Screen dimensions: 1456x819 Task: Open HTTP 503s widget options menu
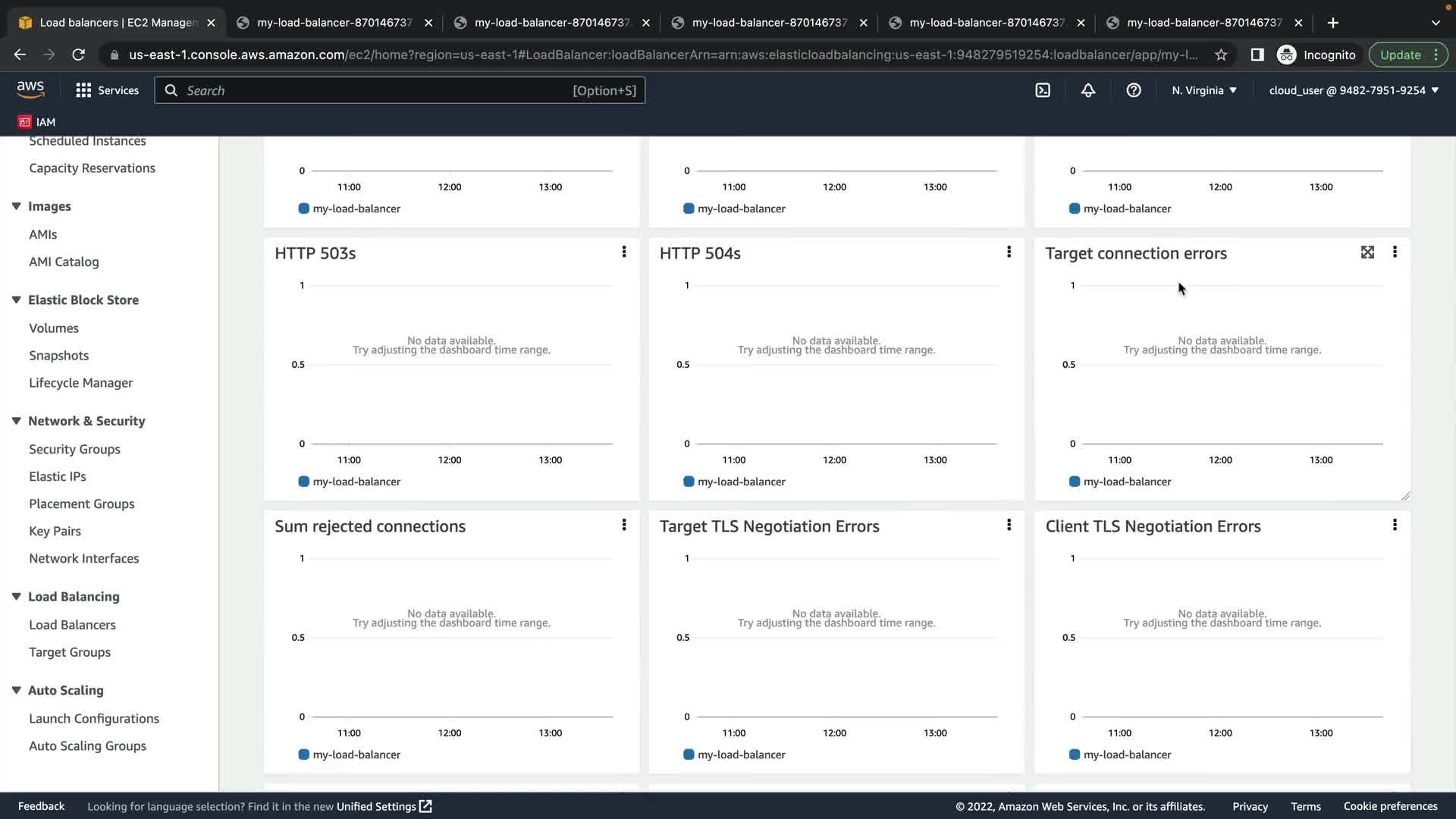(624, 252)
